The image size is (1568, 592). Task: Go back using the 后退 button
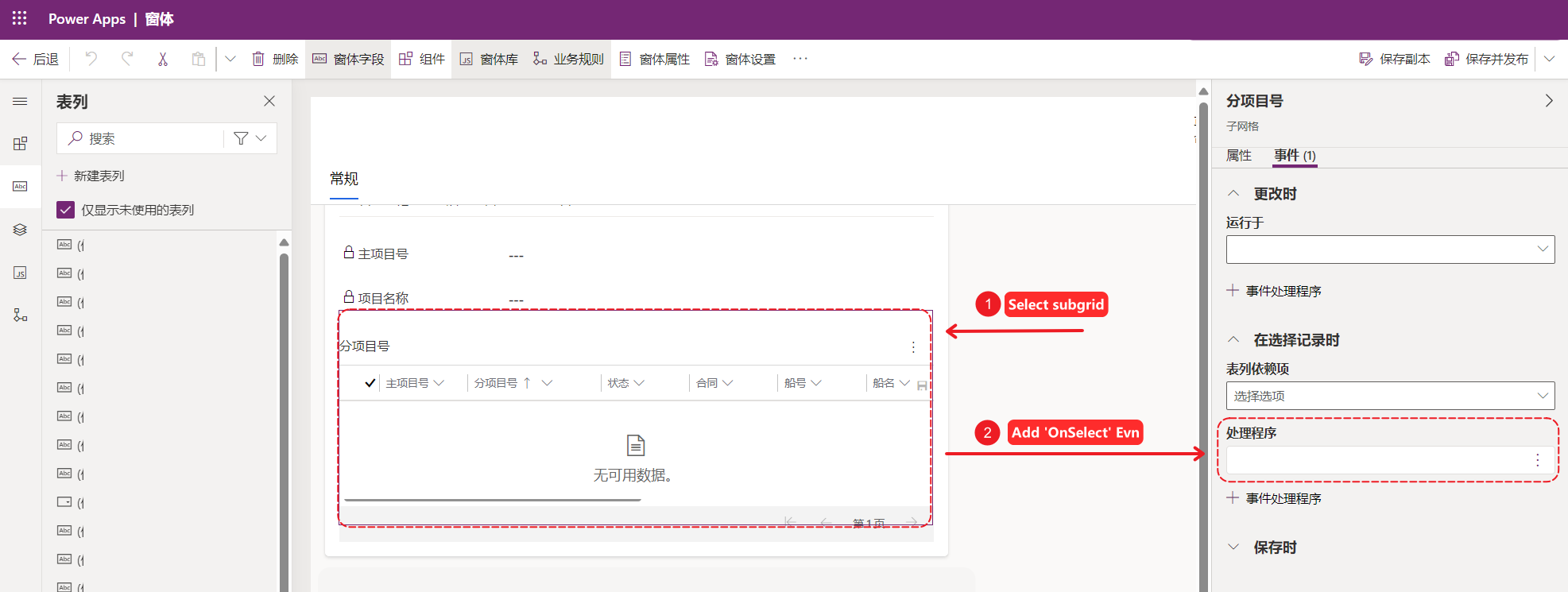pos(35,59)
